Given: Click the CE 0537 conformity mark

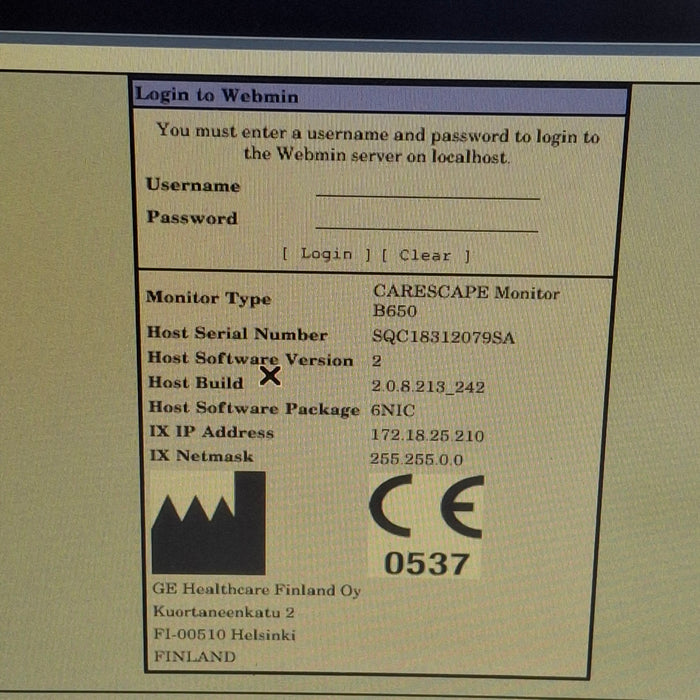Looking at the screenshot, I should click(426, 525).
